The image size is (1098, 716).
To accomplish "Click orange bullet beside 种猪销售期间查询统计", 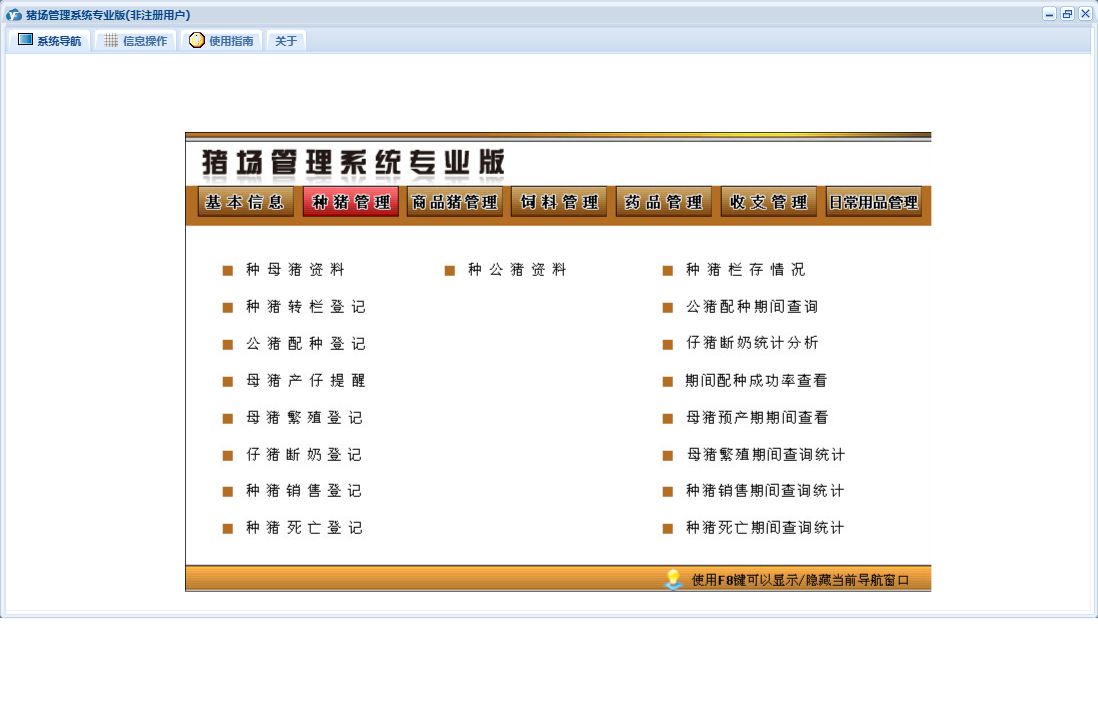I will click(x=667, y=492).
